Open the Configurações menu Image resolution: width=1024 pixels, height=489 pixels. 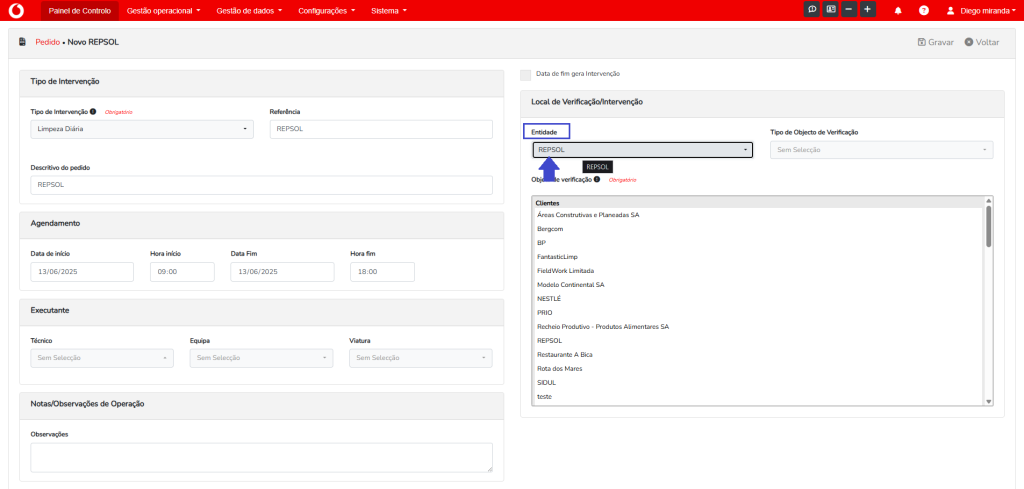tap(327, 10)
